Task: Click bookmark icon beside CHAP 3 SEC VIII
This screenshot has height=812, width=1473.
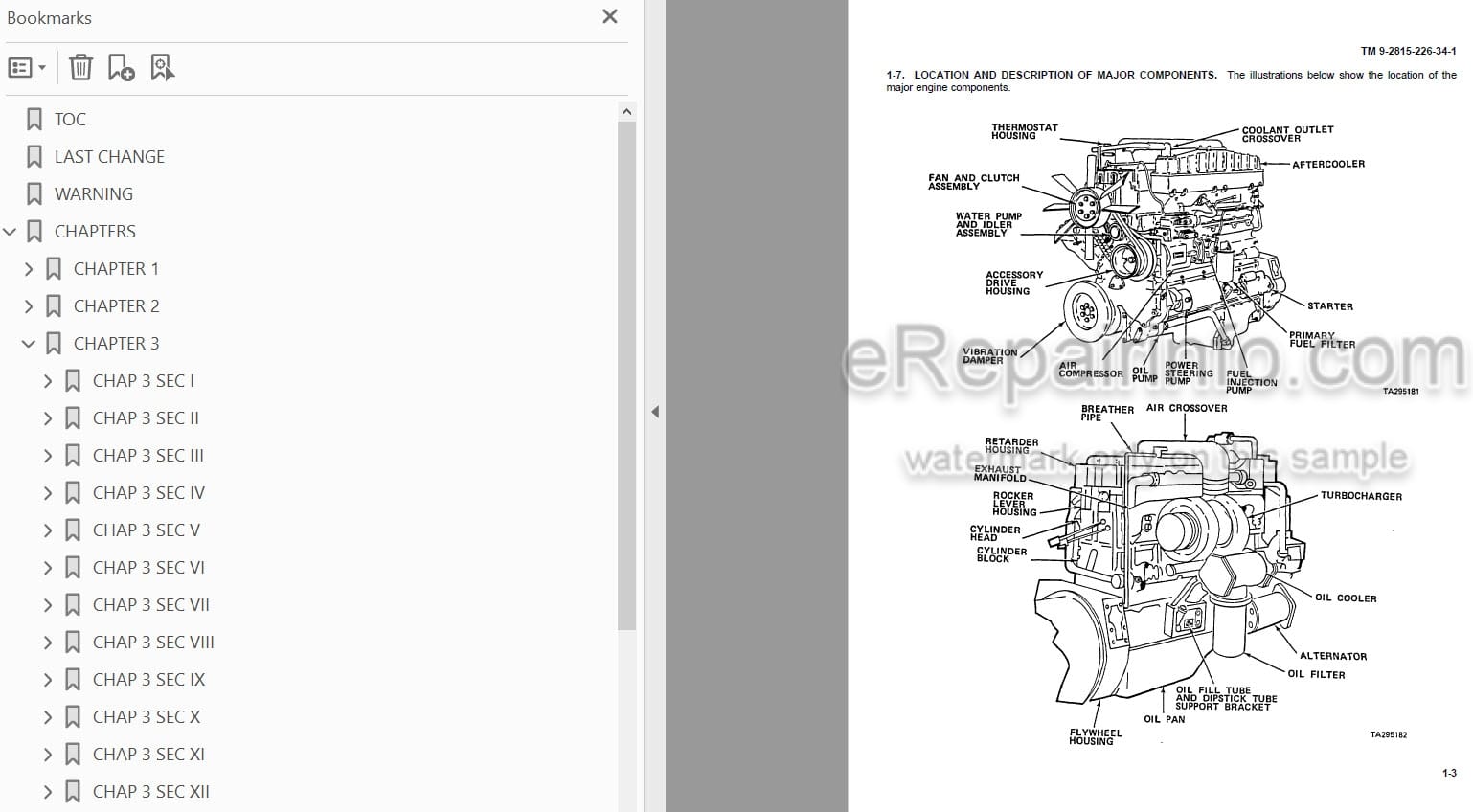Action: (x=73, y=643)
